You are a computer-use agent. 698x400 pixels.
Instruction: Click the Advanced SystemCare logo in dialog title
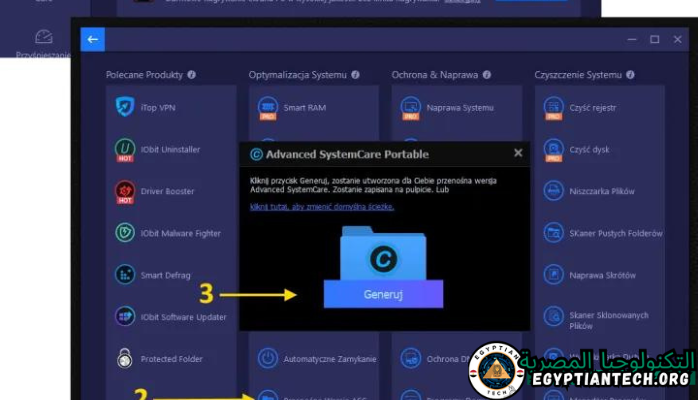coord(256,154)
